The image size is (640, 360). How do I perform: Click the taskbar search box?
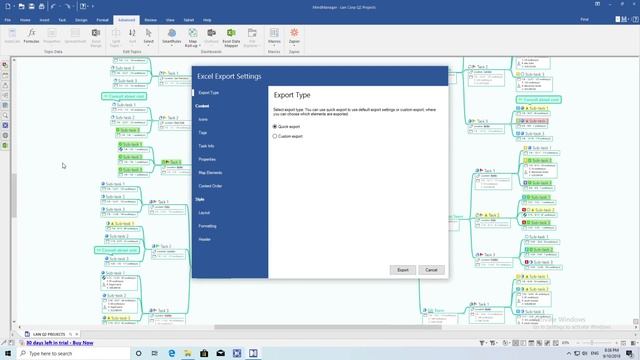point(74,353)
